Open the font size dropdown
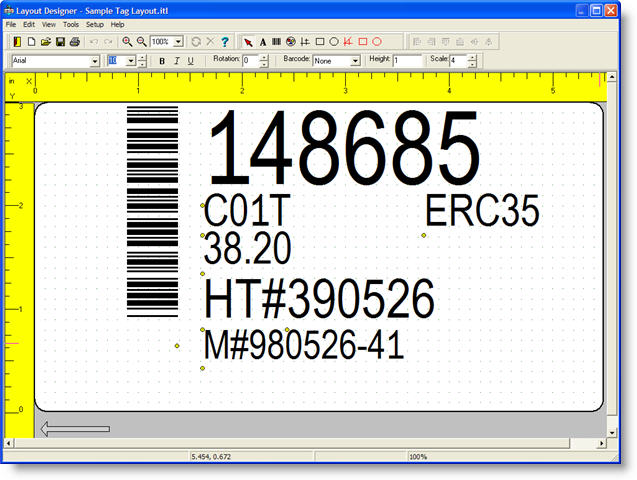637x480 pixels. click(131, 61)
